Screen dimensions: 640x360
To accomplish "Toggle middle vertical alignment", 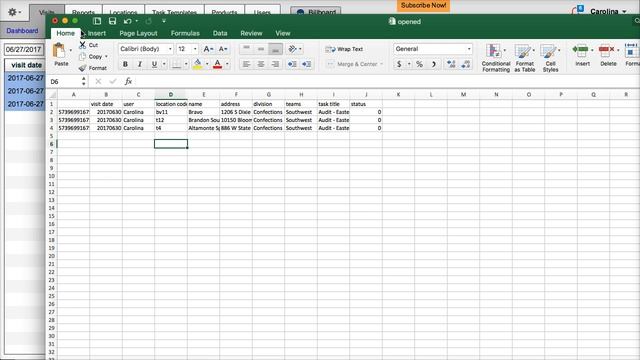I will point(261,49).
